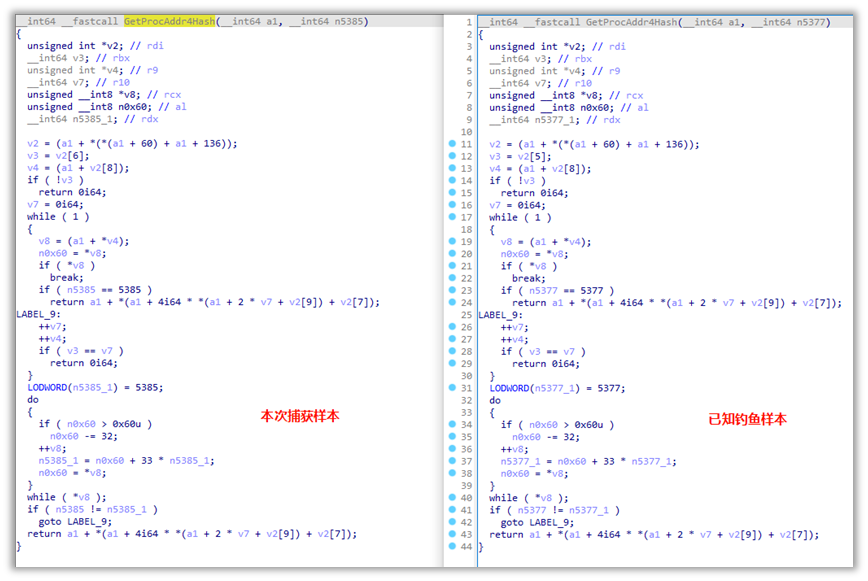Toggle the breakpoint dot at line 20
The height and width of the screenshot is (581, 868).
point(452,253)
